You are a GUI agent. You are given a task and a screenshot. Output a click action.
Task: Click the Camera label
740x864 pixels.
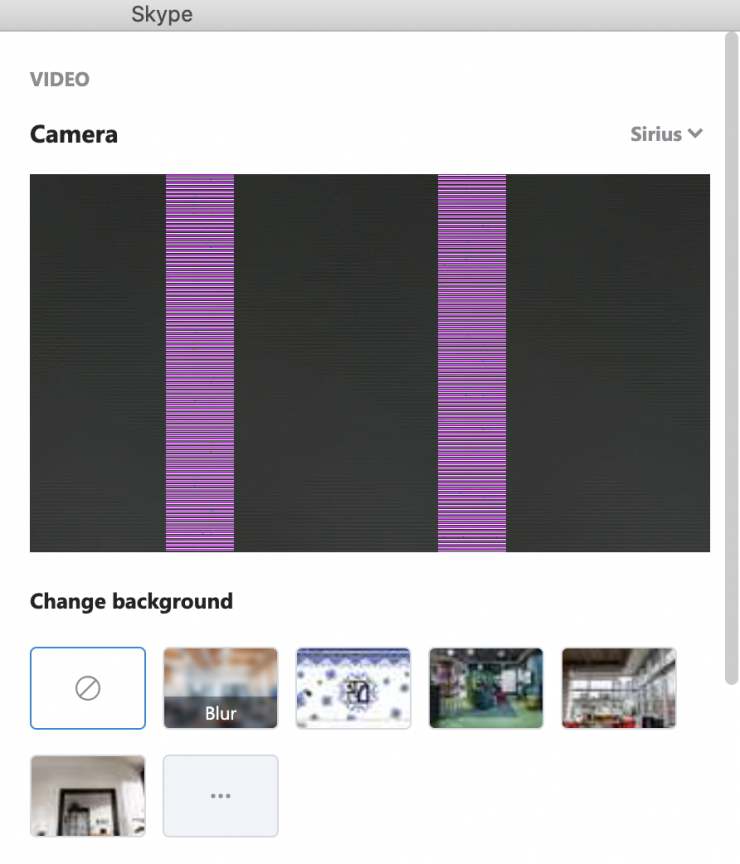(74, 134)
